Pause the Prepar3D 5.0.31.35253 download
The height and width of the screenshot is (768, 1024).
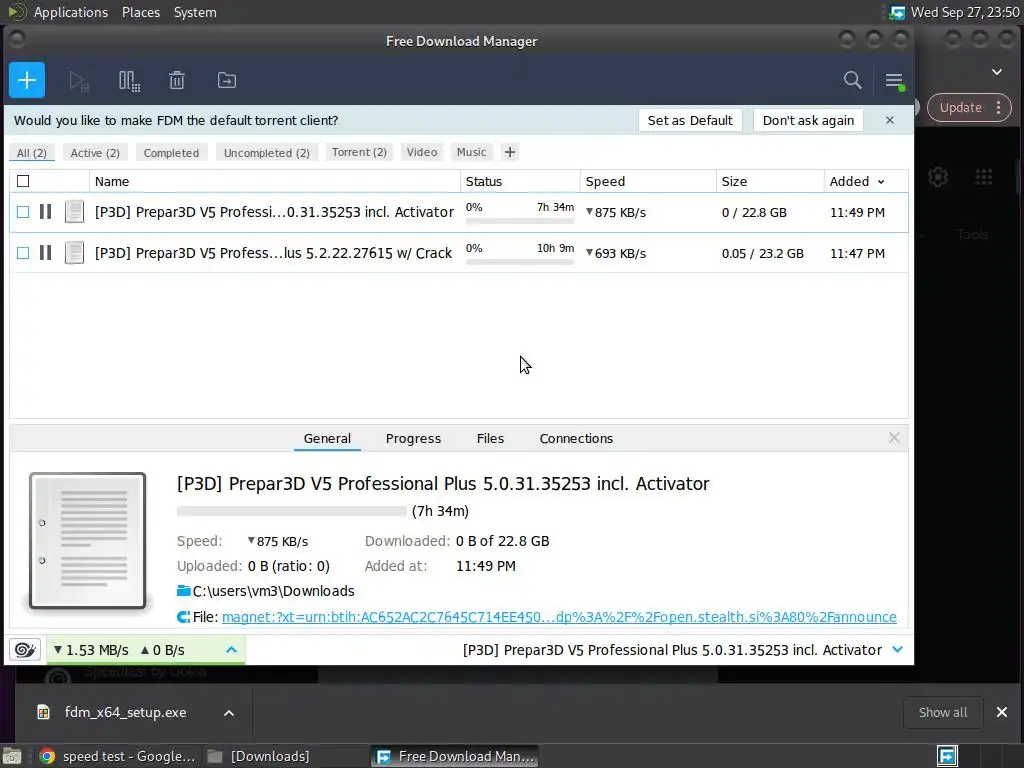click(45, 212)
